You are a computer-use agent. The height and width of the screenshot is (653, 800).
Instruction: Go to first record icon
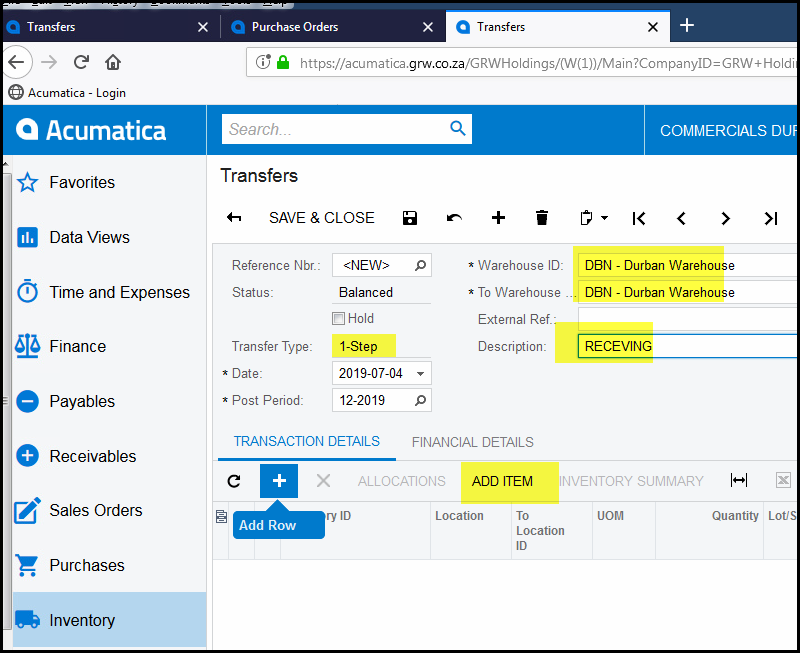click(639, 218)
